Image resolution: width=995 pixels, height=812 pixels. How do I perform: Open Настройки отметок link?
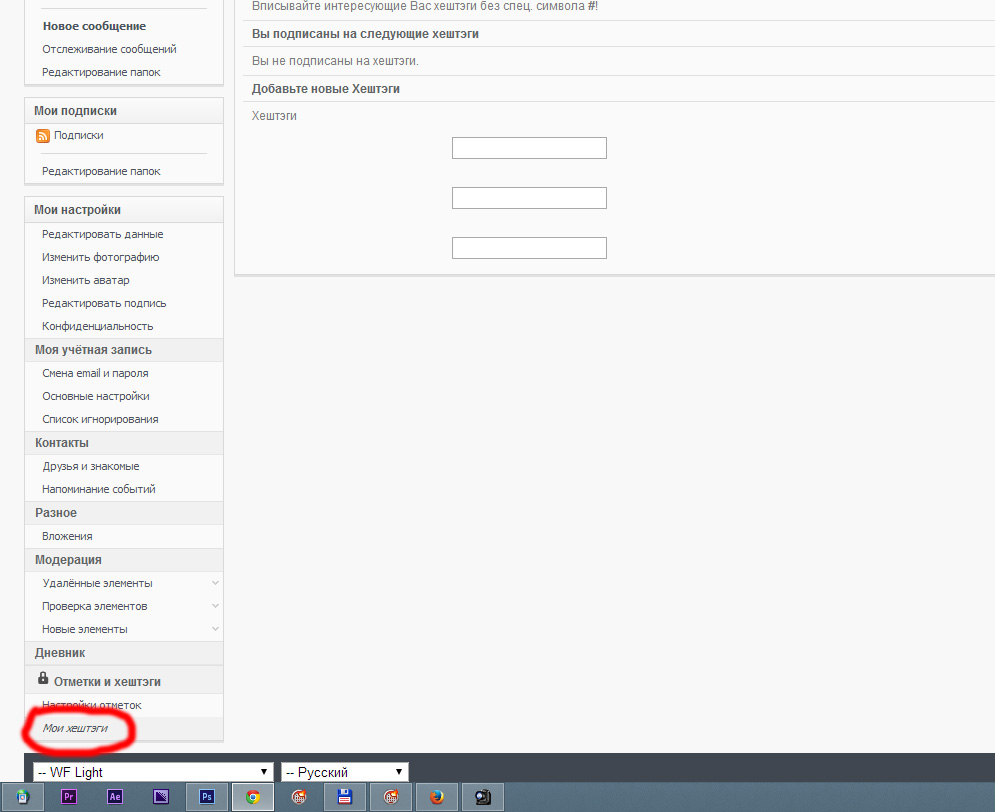pos(91,705)
